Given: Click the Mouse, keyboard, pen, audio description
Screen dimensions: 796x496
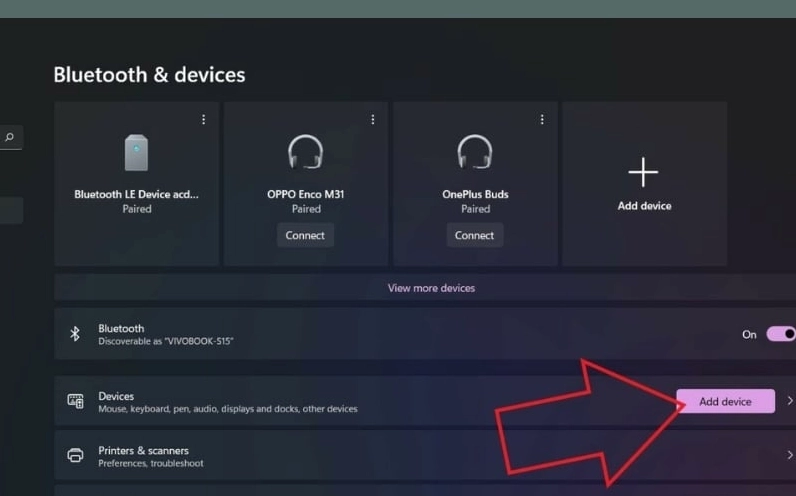Looking at the screenshot, I should pyautogui.click(x=228, y=409).
